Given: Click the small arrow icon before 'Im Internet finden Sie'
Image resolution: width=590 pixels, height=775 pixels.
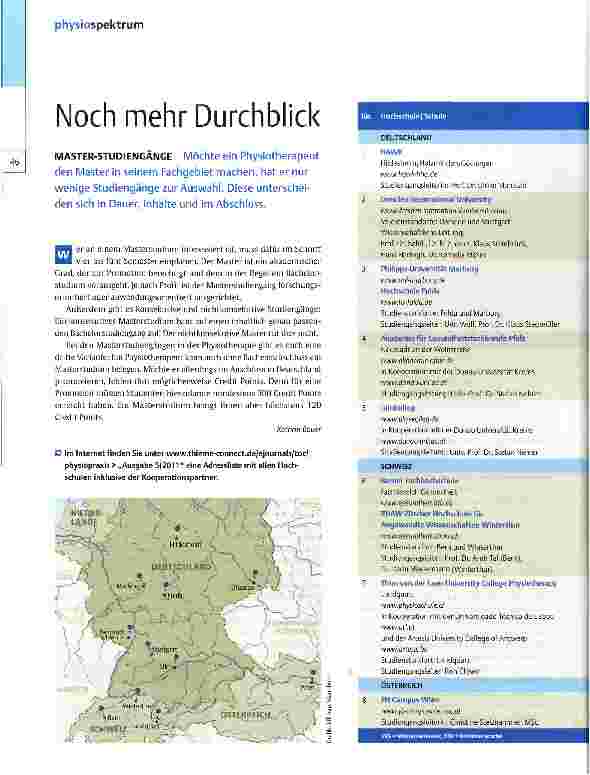Looking at the screenshot, I should tap(58, 453).
